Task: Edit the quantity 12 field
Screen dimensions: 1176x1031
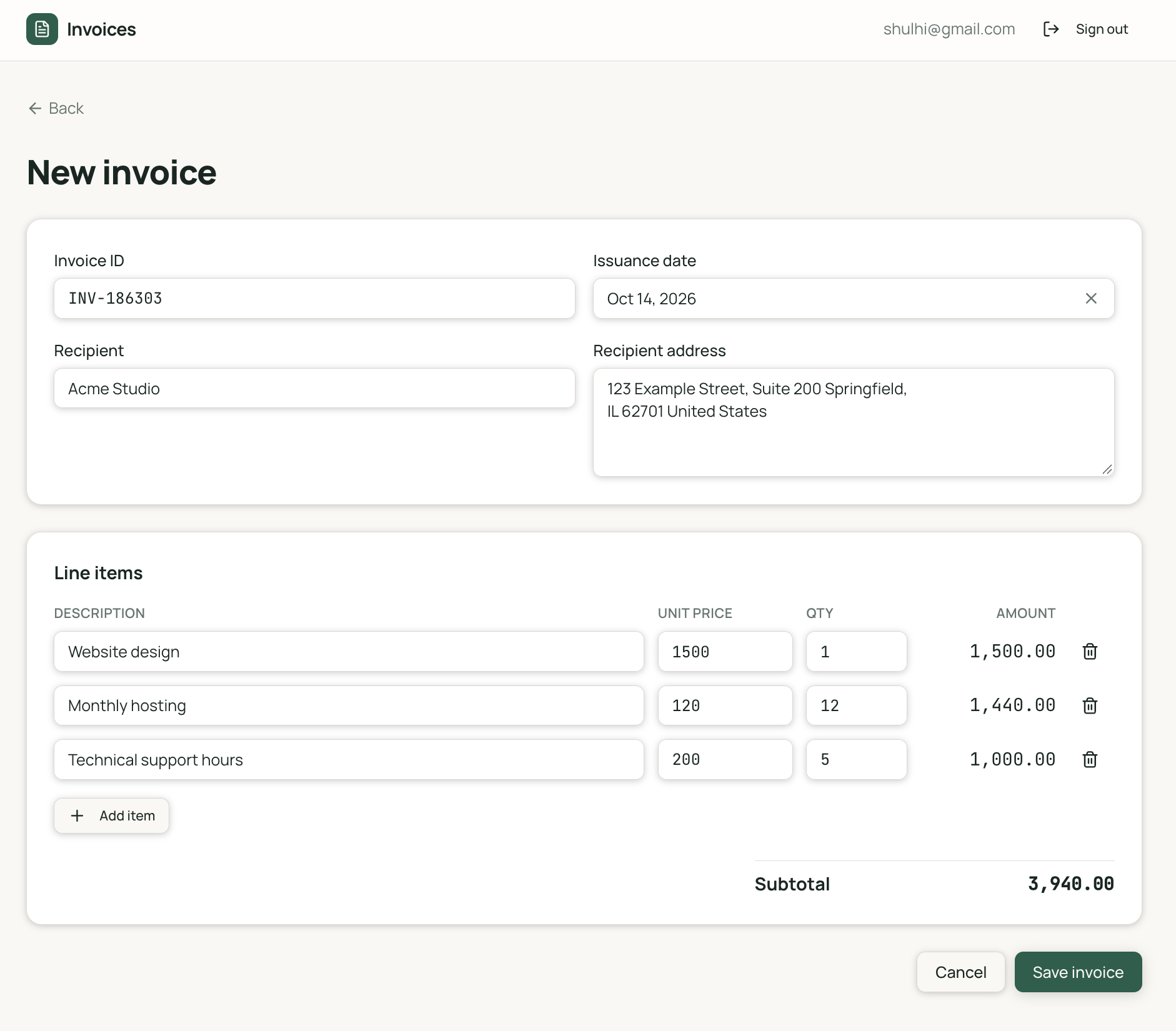Action: 856,705
